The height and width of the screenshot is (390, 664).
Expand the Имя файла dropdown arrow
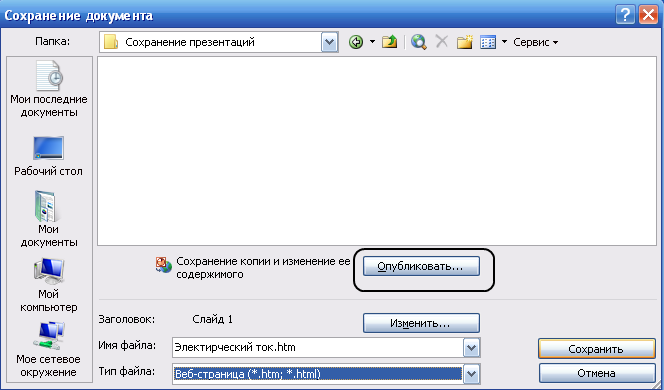coord(471,348)
